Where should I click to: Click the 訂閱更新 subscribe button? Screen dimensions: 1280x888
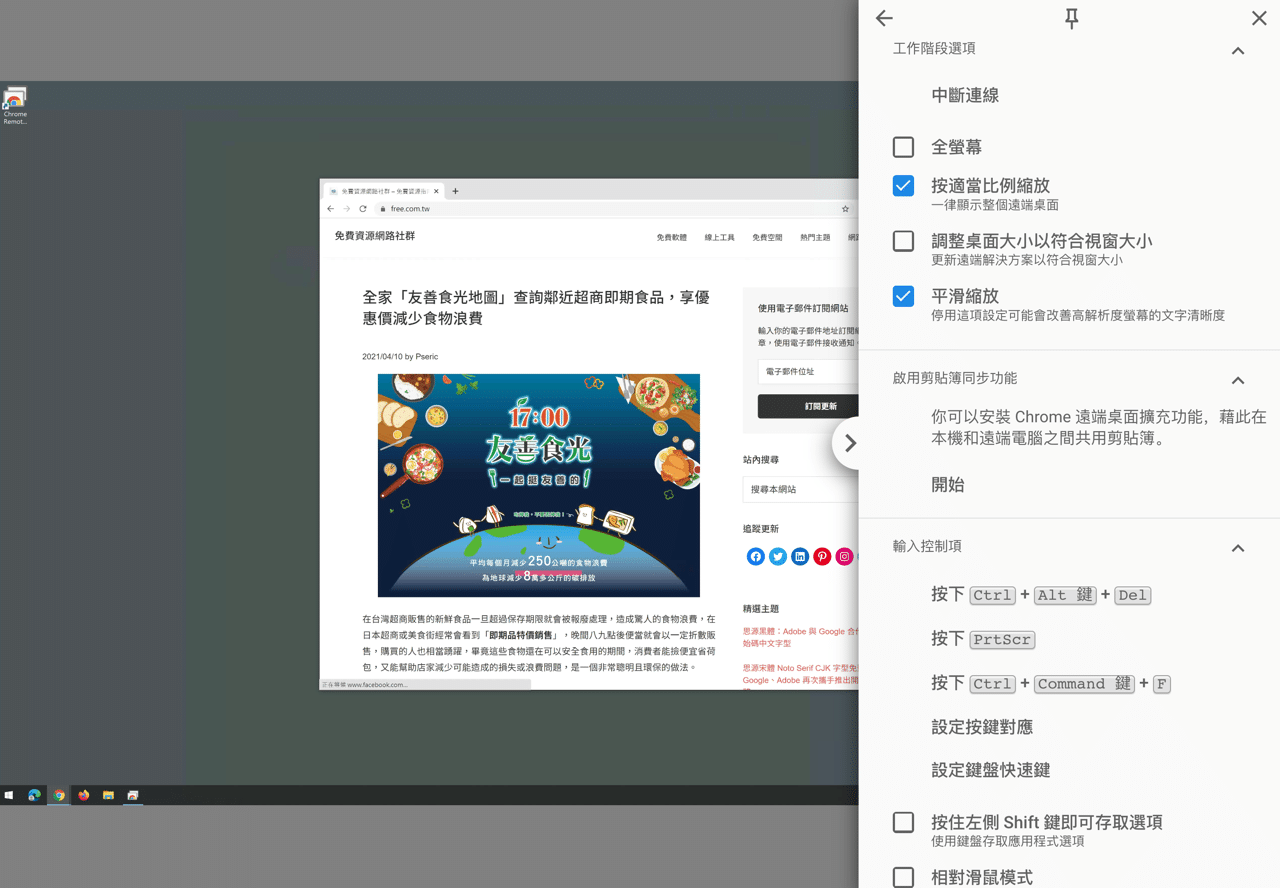pos(808,406)
